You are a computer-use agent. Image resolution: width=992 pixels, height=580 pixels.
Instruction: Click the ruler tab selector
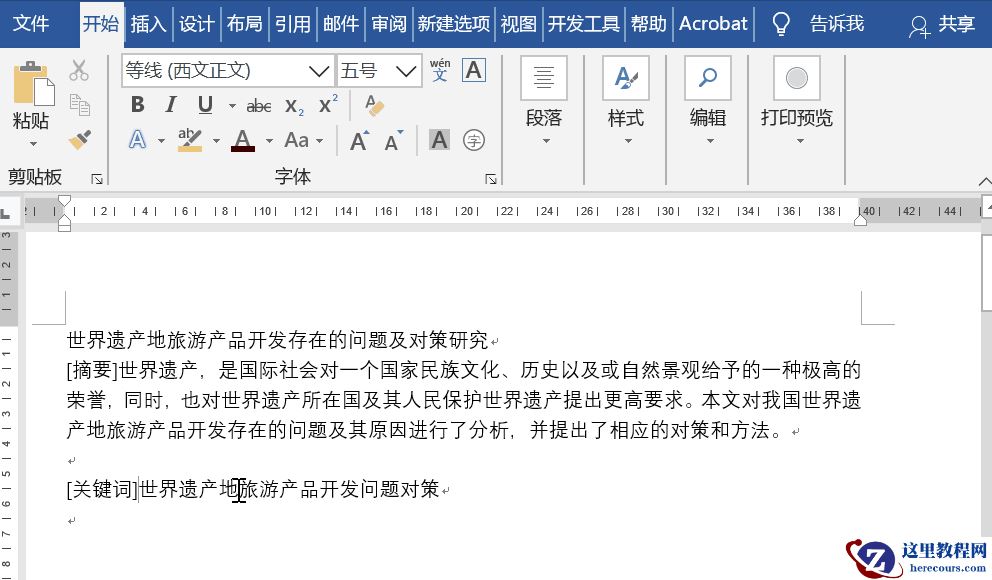6,213
